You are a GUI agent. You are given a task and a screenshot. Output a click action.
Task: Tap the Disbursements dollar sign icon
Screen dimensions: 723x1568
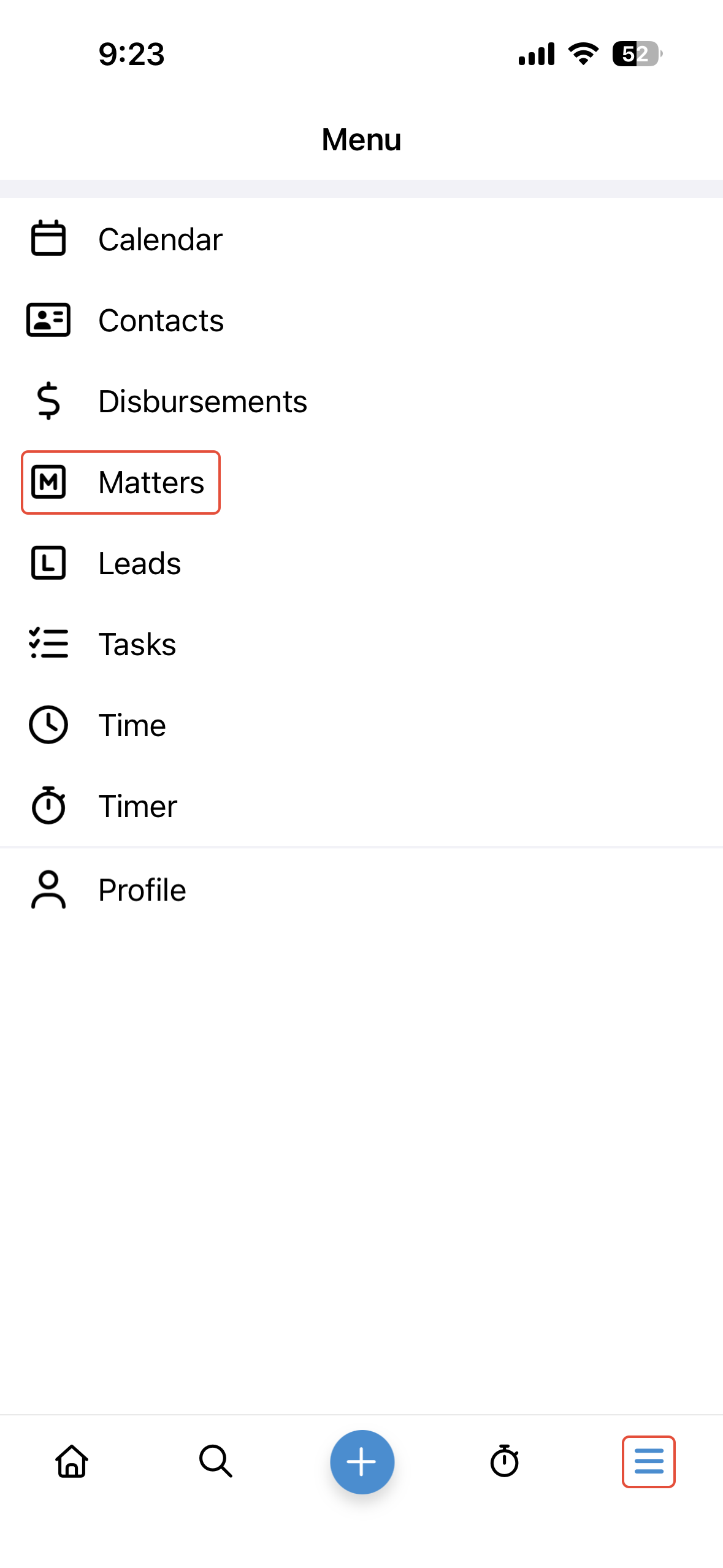(48, 401)
